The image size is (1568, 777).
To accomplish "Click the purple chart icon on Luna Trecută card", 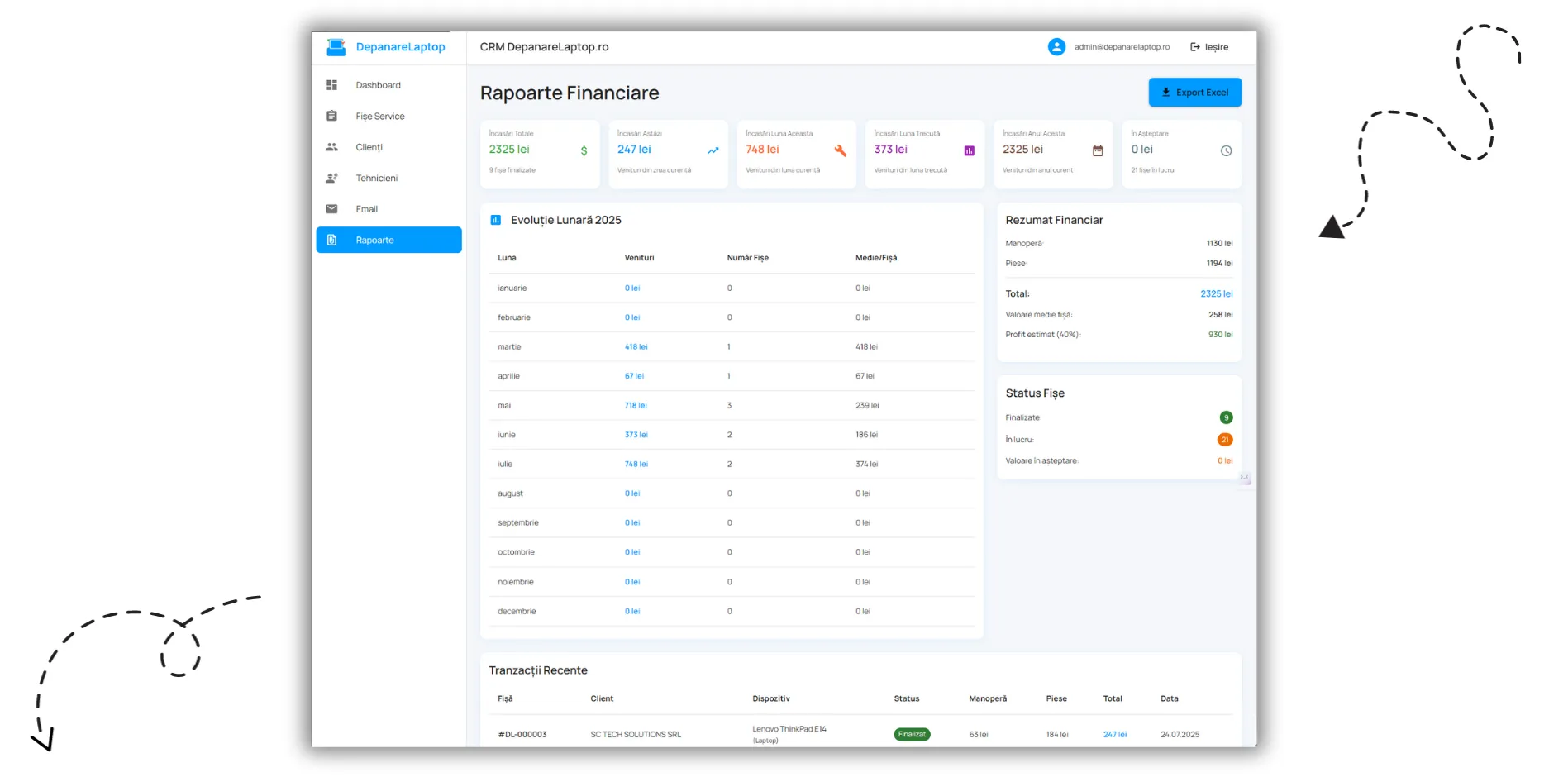I will click(x=970, y=150).
